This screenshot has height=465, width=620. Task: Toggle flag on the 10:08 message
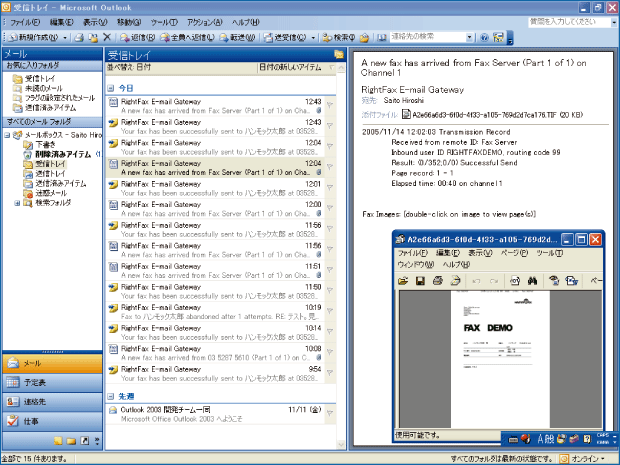(x=330, y=352)
